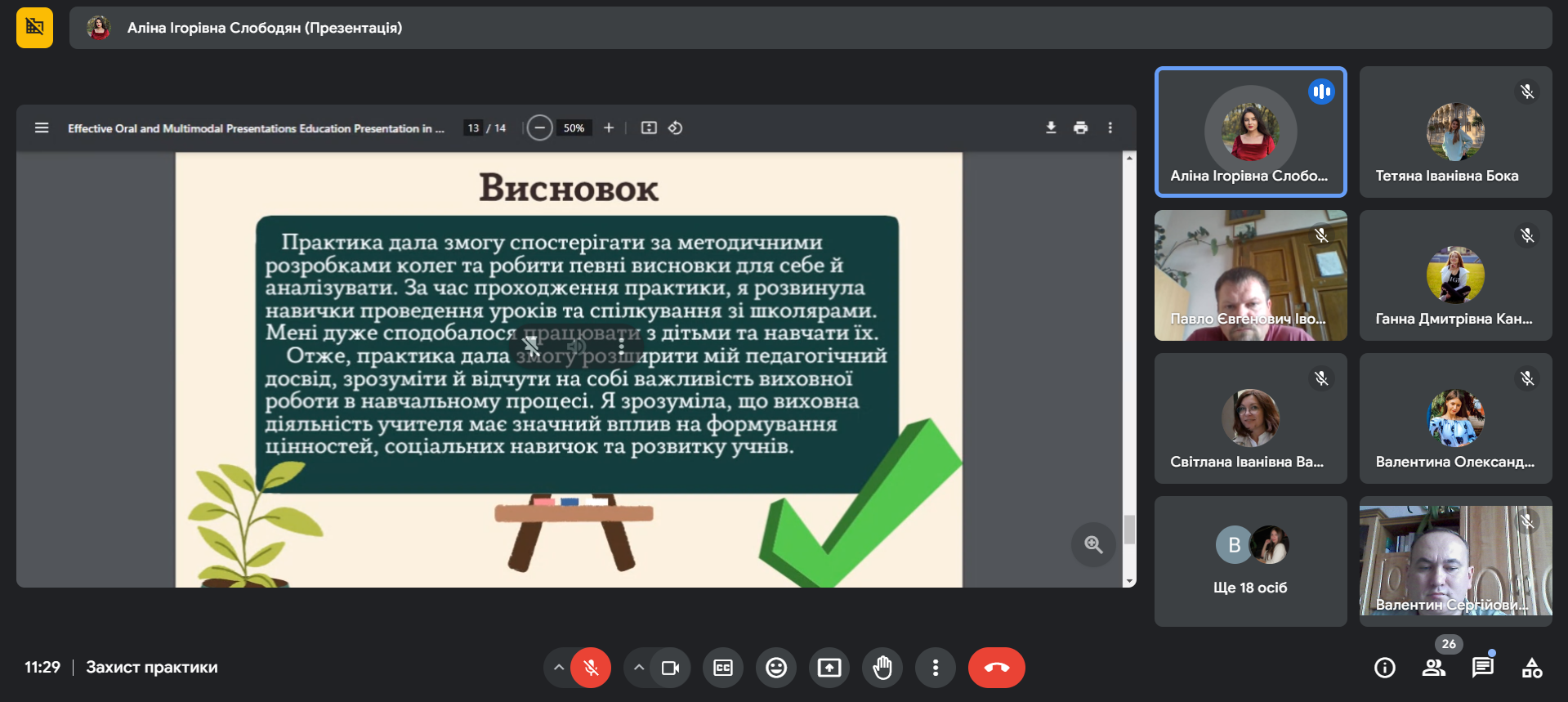Image resolution: width=1568 pixels, height=702 pixels.
Task: Click the meeting title Захист практики
Action: tap(152, 667)
